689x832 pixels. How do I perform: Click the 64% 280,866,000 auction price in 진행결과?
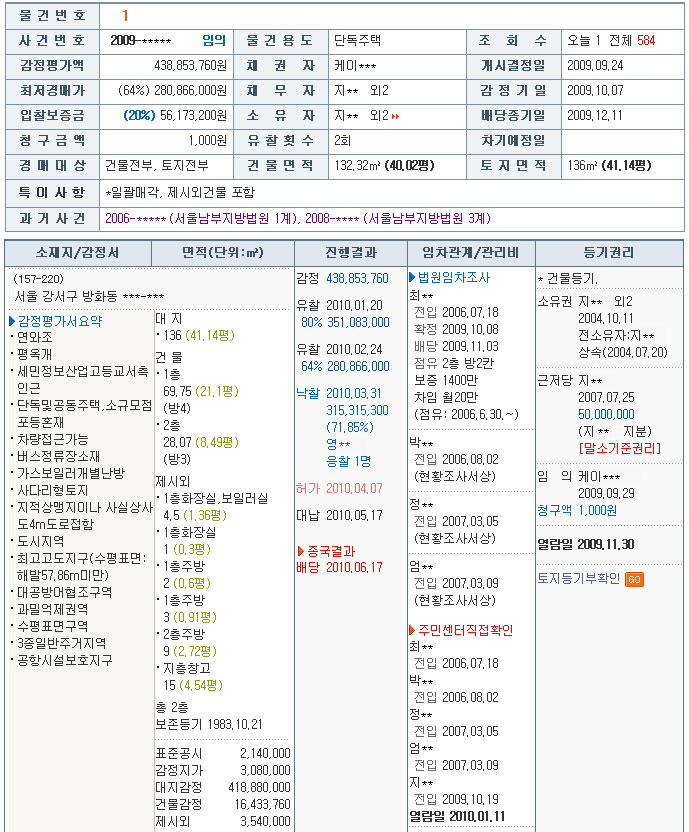pyautogui.click(x=346, y=366)
